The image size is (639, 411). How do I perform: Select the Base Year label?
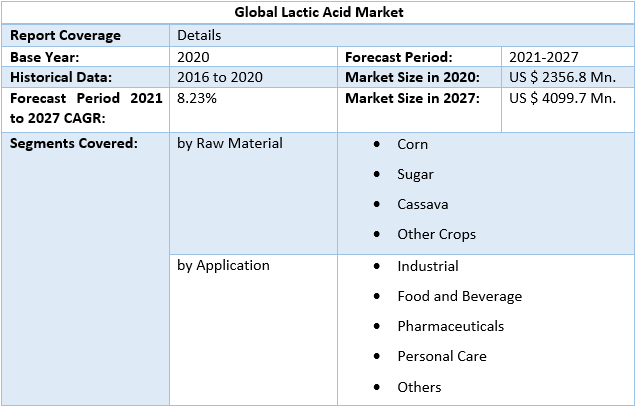(45, 57)
